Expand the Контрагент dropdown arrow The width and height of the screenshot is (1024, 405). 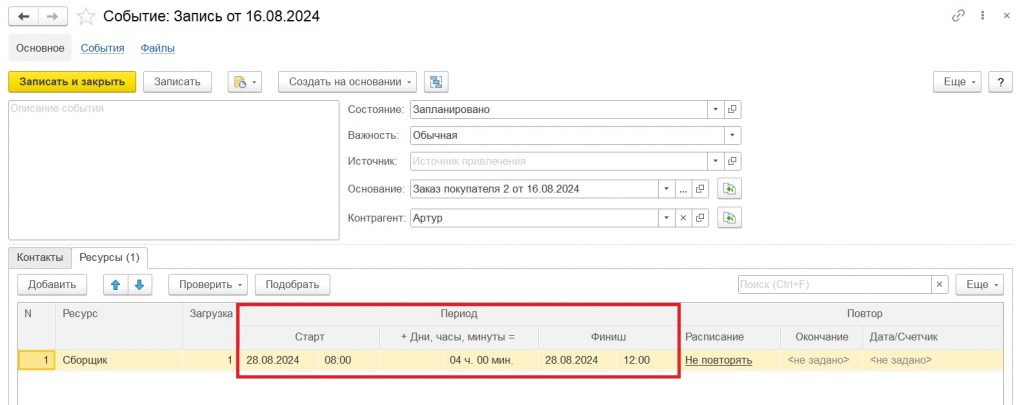coord(667,218)
